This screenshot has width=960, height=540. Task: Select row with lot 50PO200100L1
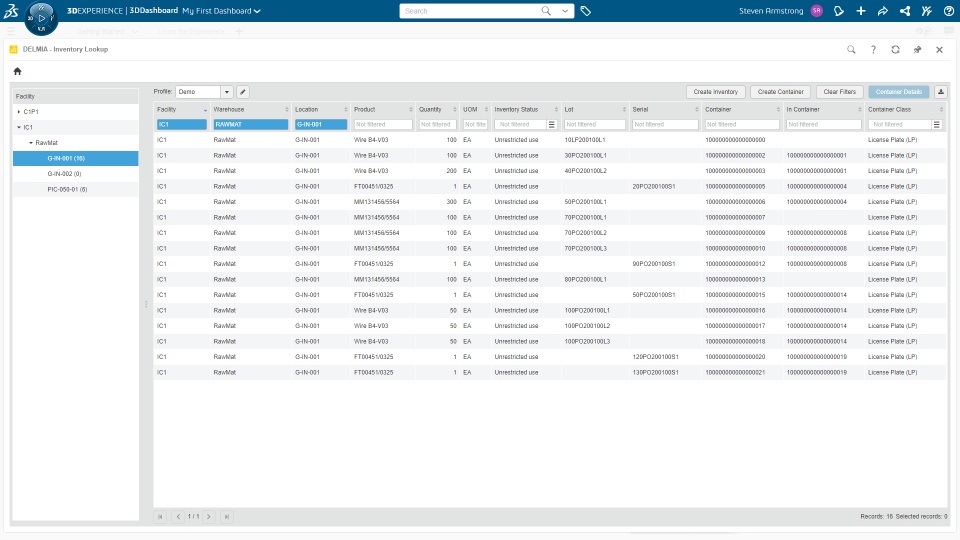pos(550,202)
